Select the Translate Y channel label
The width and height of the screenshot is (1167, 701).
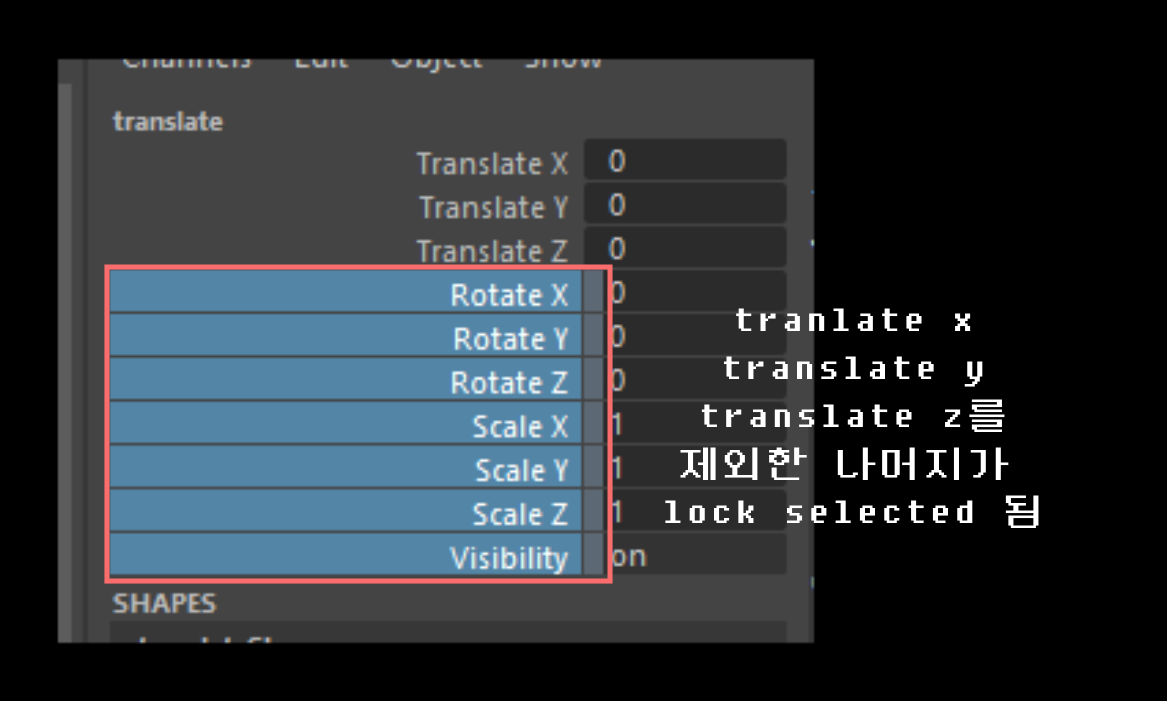coord(493,207)
